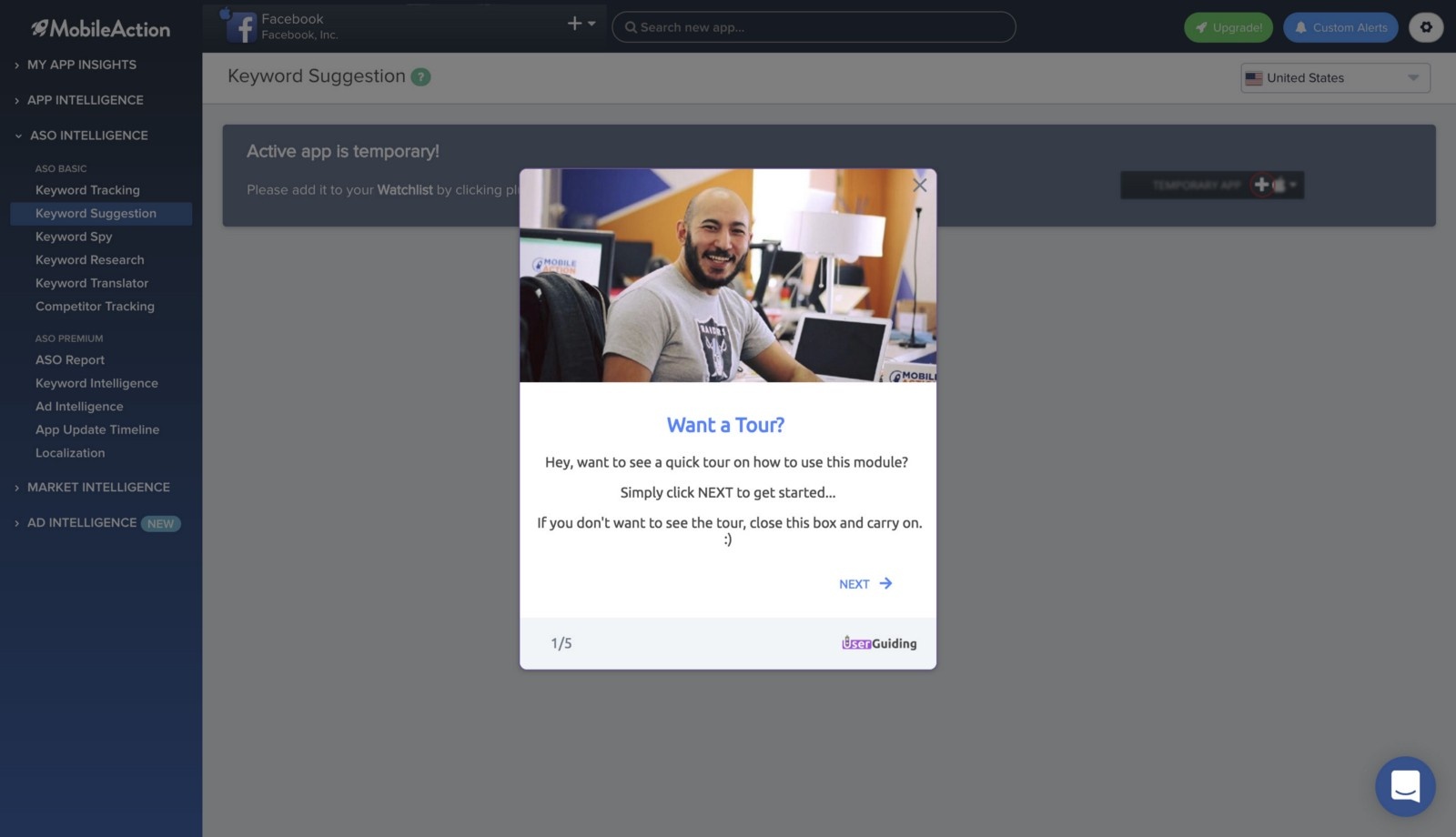Collapse the ASO INTELLIGENCE section
This screenshot has width=1456, height=837.
coord(88,136)
